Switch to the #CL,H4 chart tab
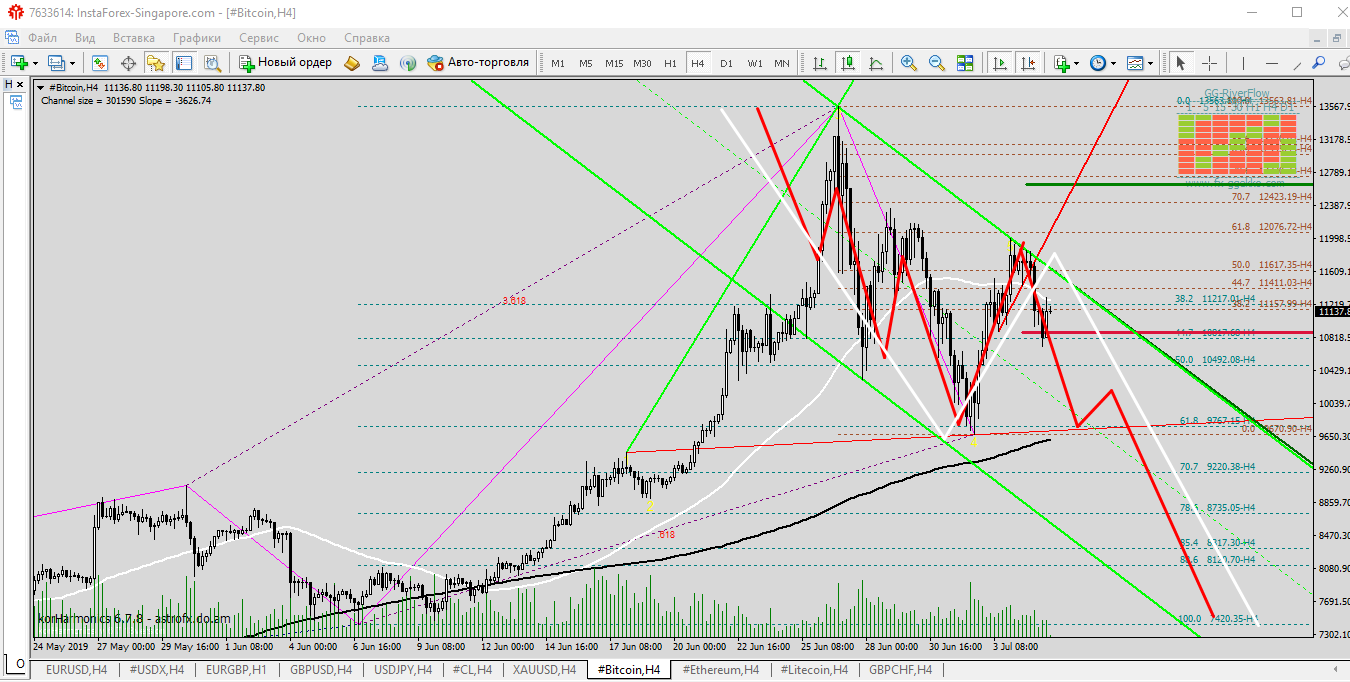Image resolution: width=1350 pixels, height=682 pixels. 472,670
